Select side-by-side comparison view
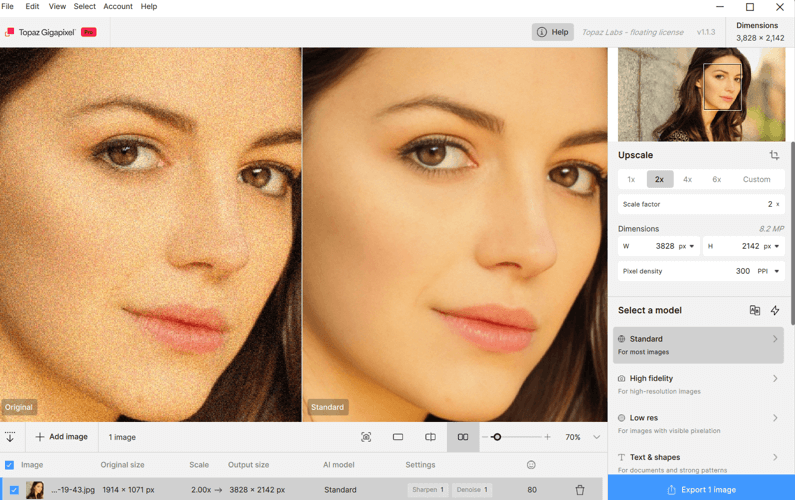Viewport: 795px width, 500px height. click(x=462, y=437)
